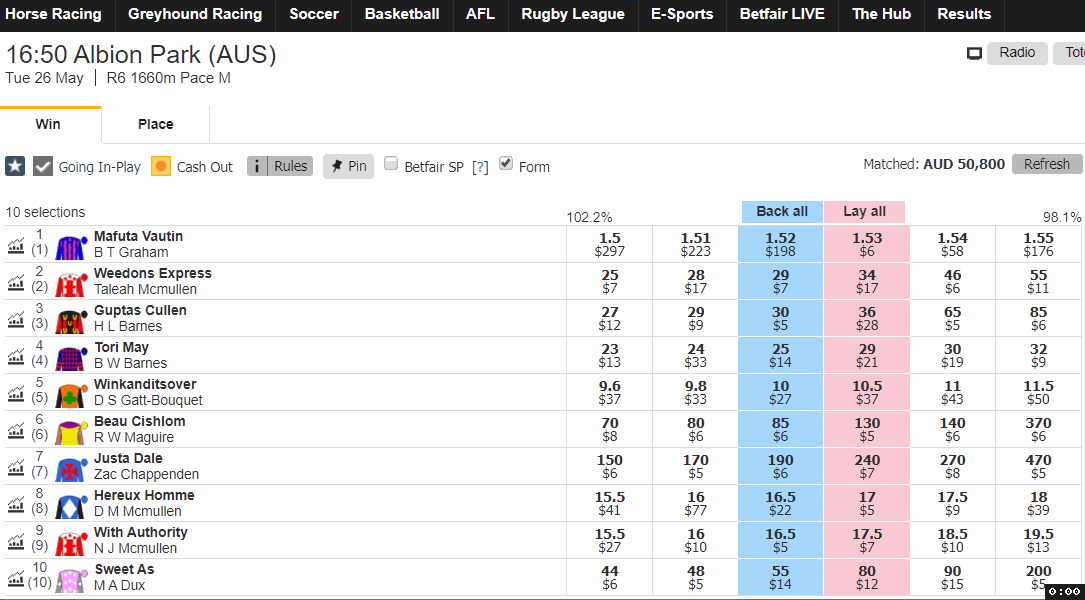Screen dimensions: 1085x600
Task: Click the Refresh button
Action: [x=1046, y=163]
